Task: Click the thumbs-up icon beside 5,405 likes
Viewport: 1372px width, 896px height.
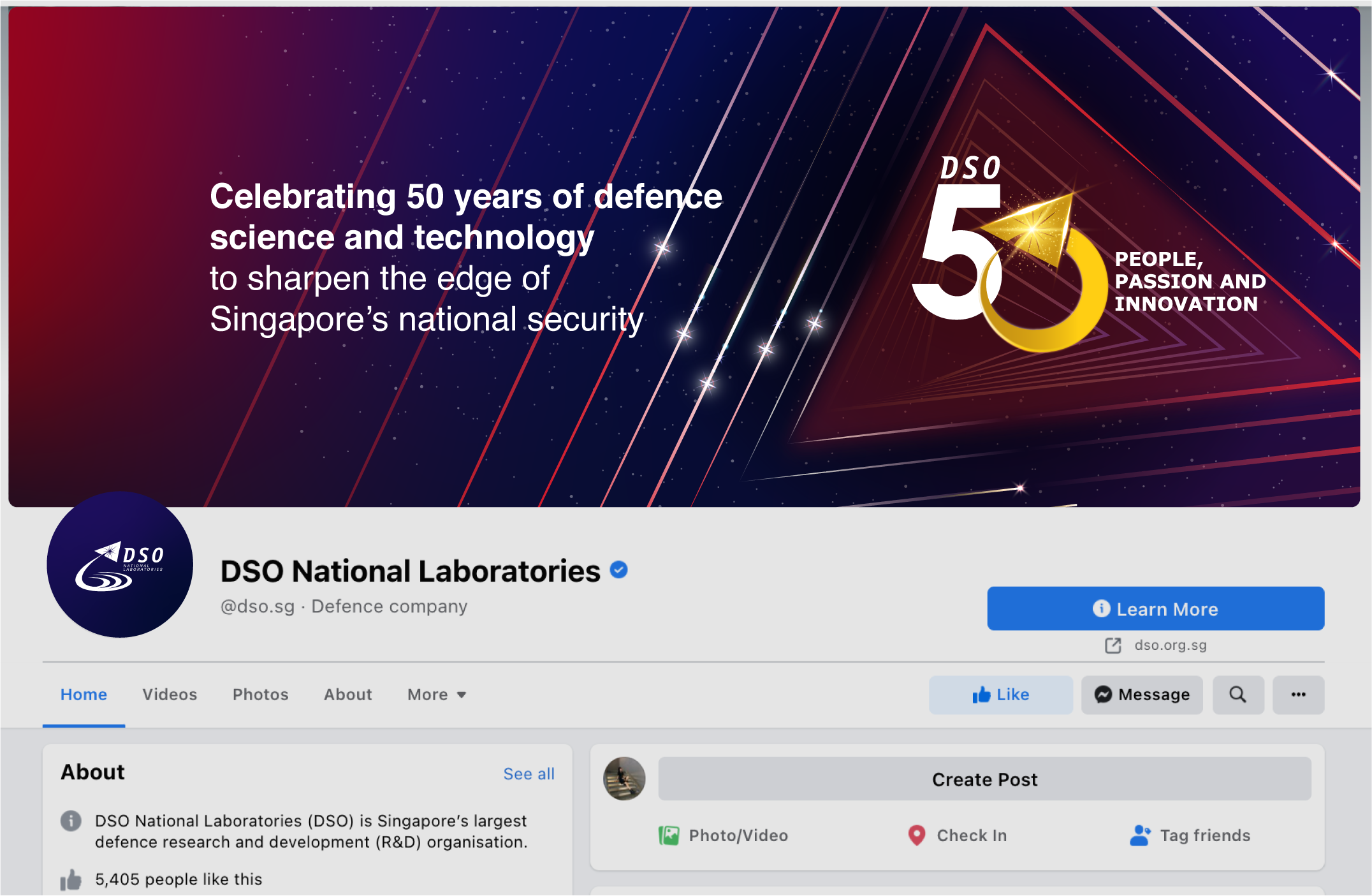Action: pos(71,880)
